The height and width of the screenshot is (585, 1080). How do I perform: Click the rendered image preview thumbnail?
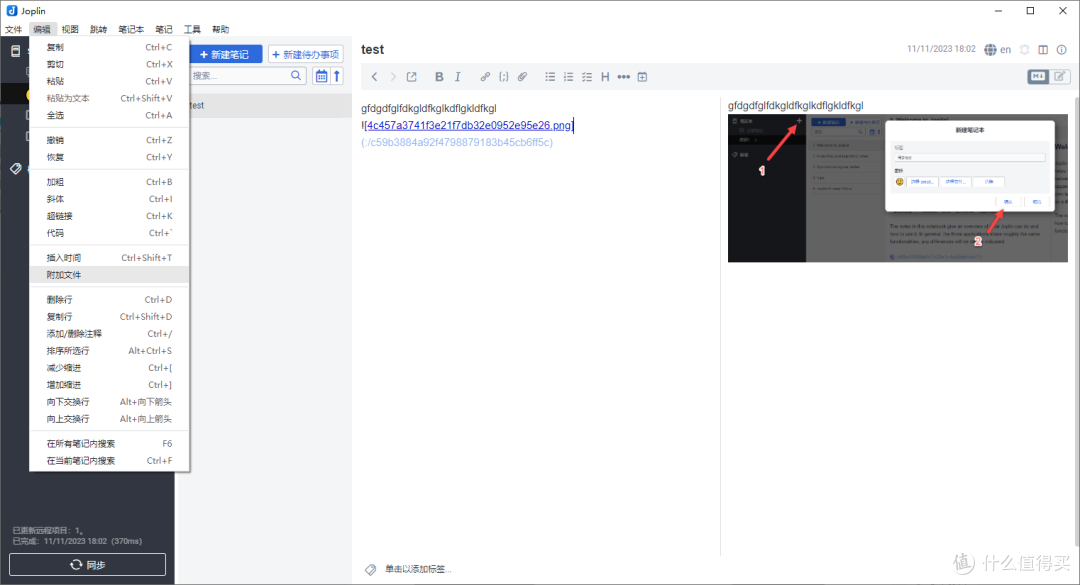(x=897, y=188)
